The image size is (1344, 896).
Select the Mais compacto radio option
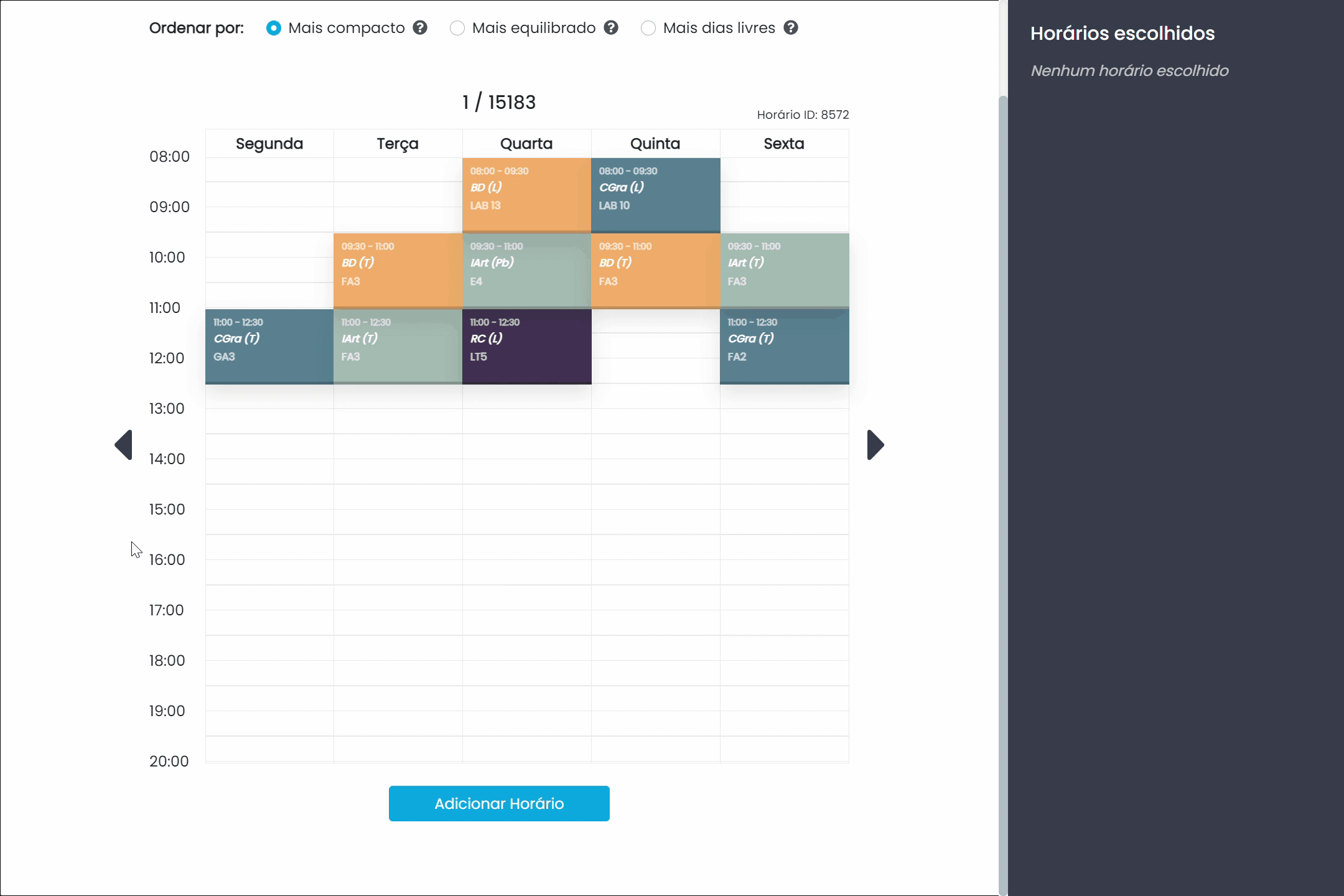pyautogui.click(x=273, y=28)
